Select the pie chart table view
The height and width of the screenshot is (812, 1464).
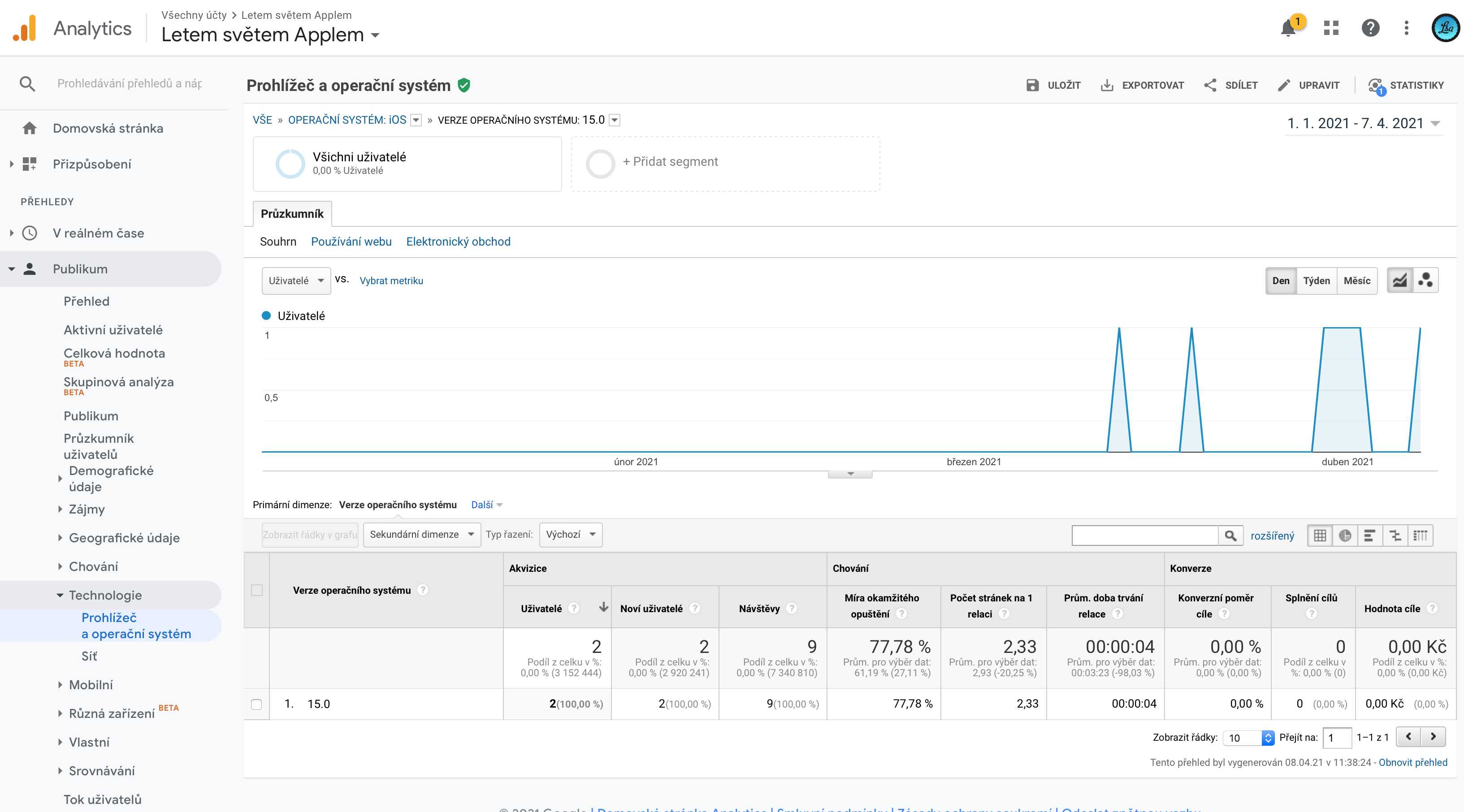pos(1345,535)
